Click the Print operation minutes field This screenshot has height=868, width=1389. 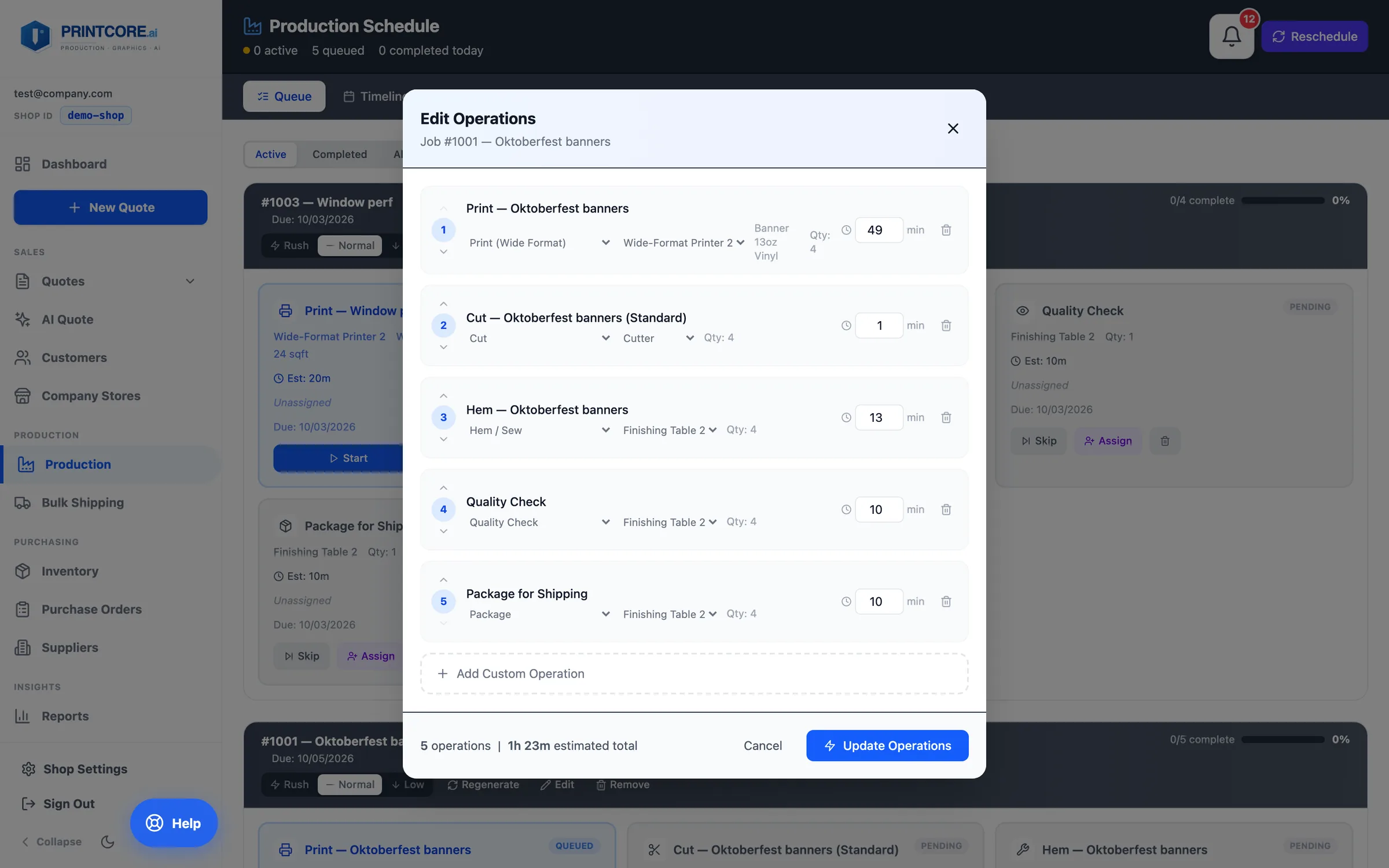pos(879,230)
